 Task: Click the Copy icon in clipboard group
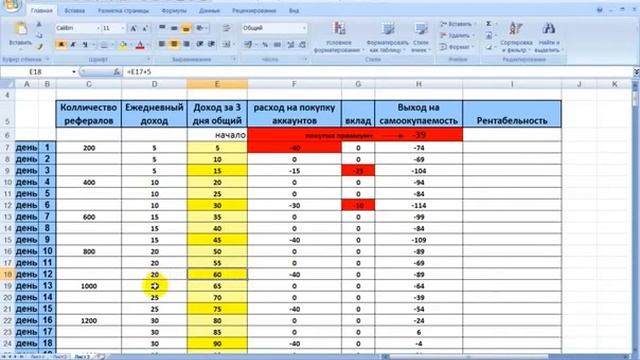point(39,36)
